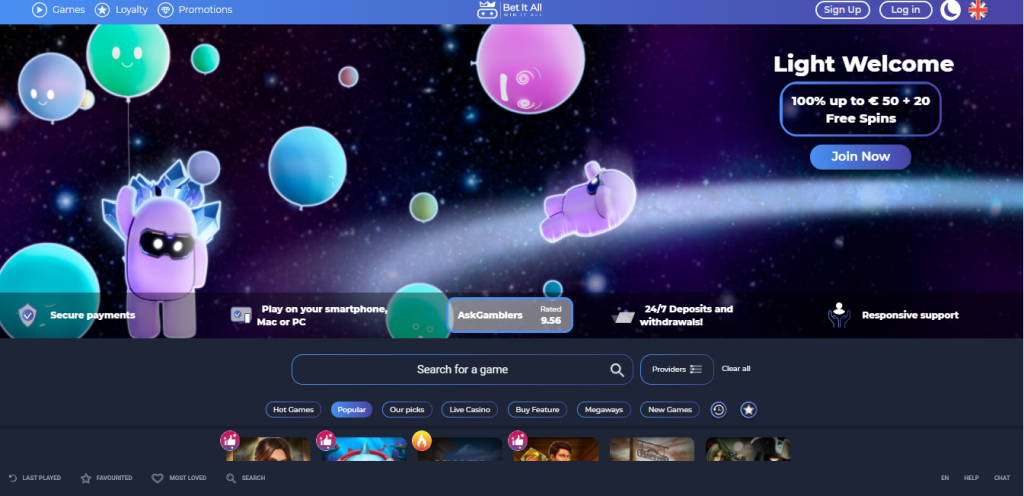Screen dimensions: 1024x496
Task: Click the Log in button
Action: [x=905, y=10]
